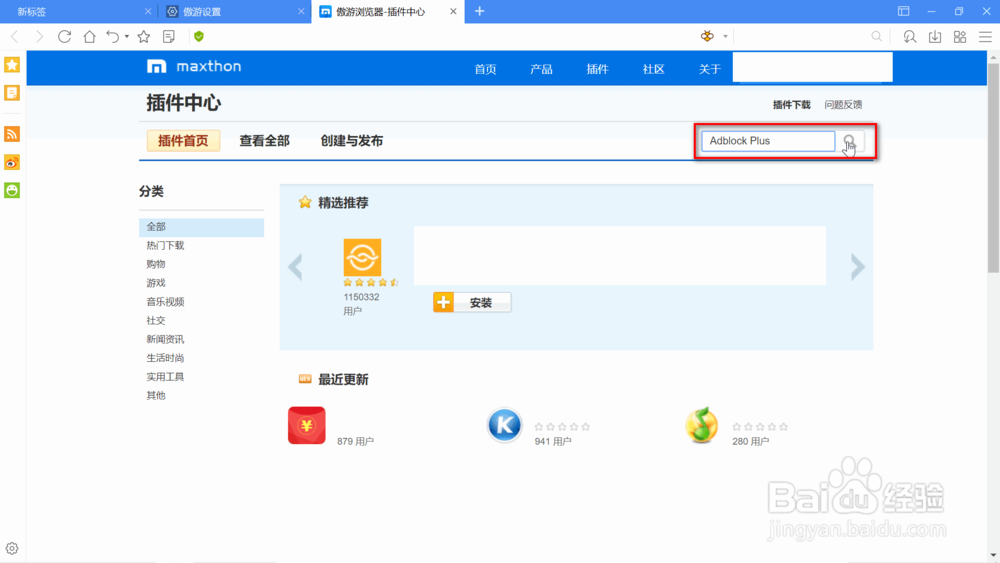Open the reader mode note icon

169,36
